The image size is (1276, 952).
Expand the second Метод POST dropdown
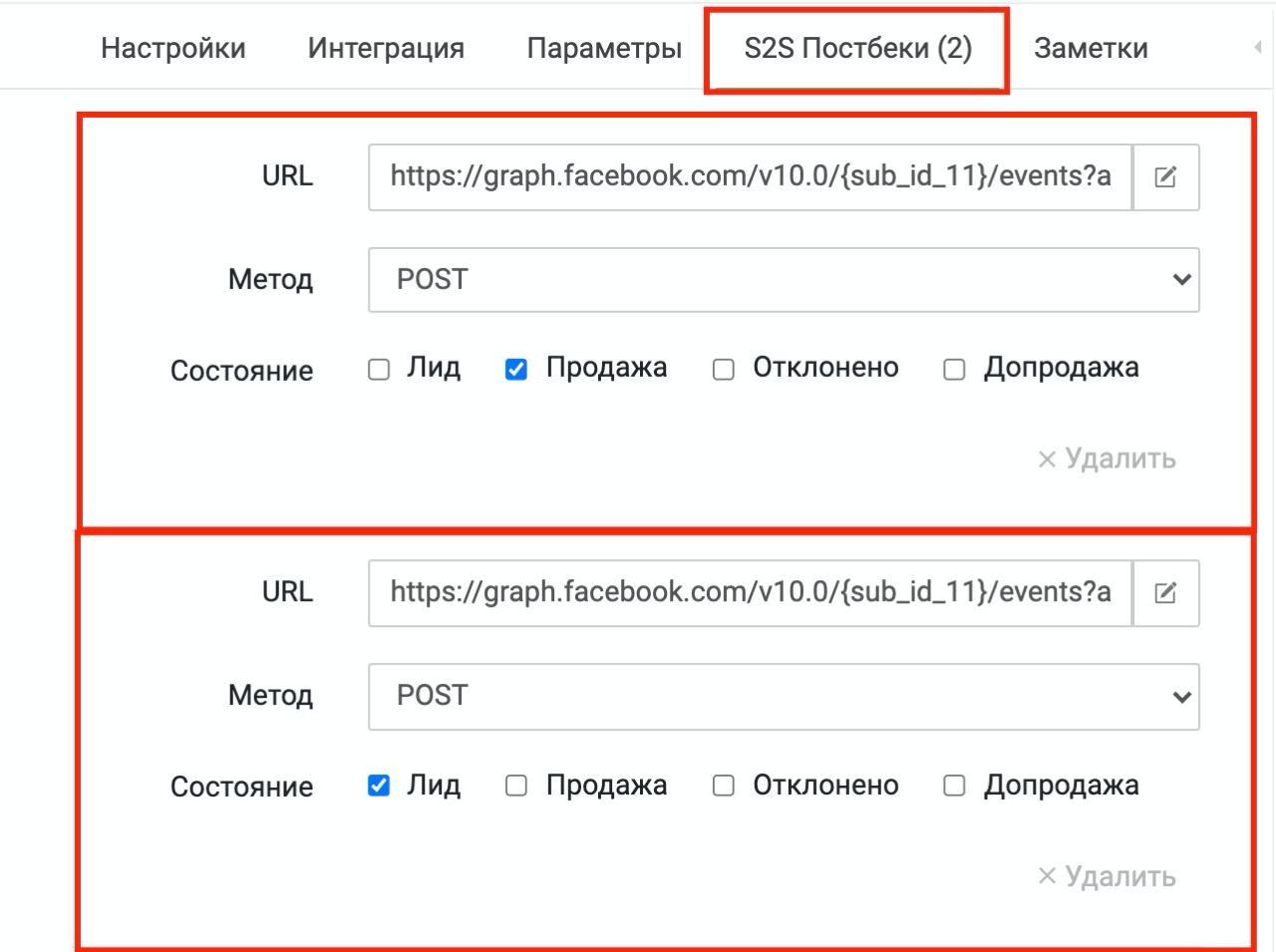(784, 696)
